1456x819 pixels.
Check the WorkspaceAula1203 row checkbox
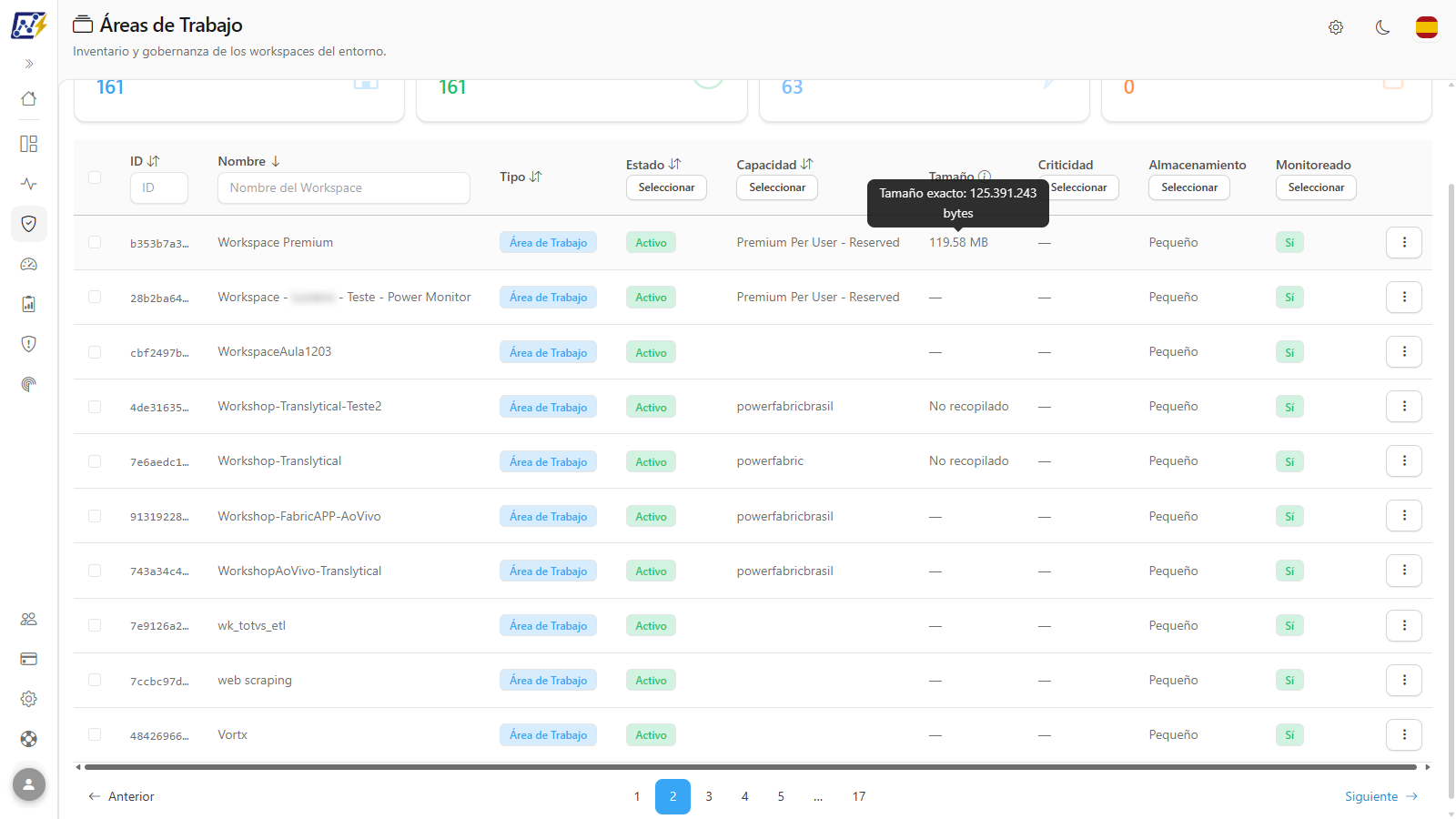point(95,352)
